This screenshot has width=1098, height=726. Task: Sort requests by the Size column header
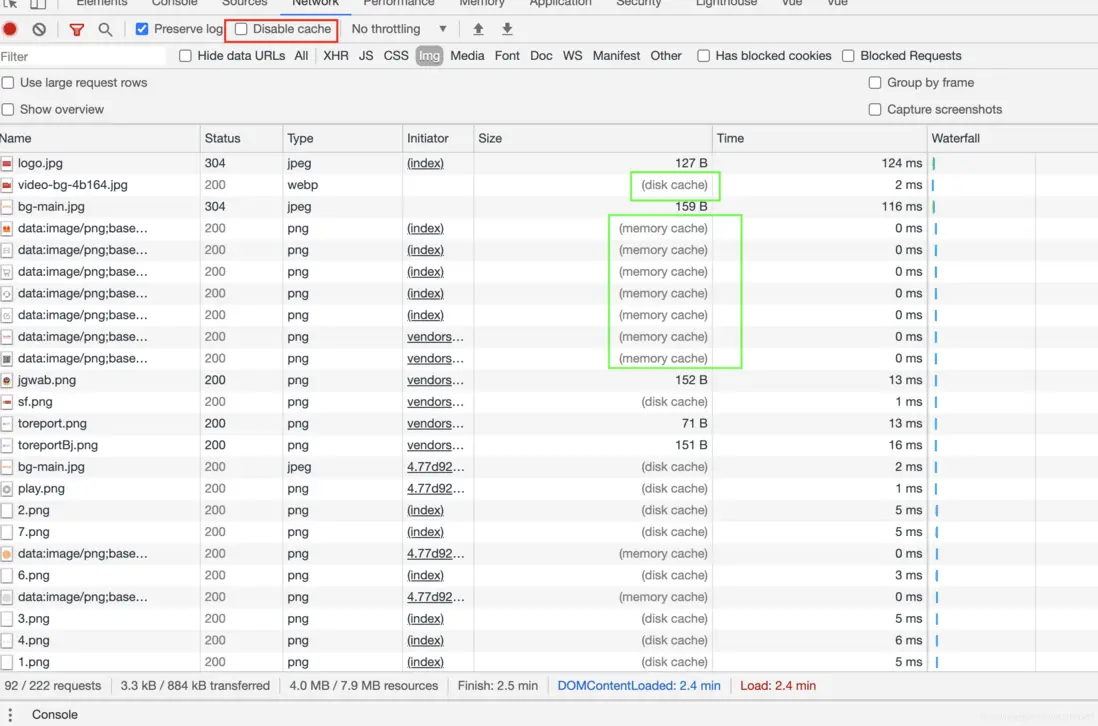490,138
